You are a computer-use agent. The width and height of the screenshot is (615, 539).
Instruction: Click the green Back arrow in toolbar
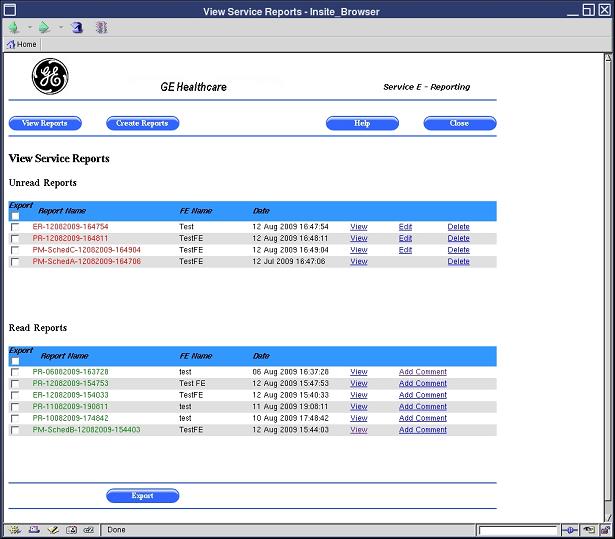point(13,28)
